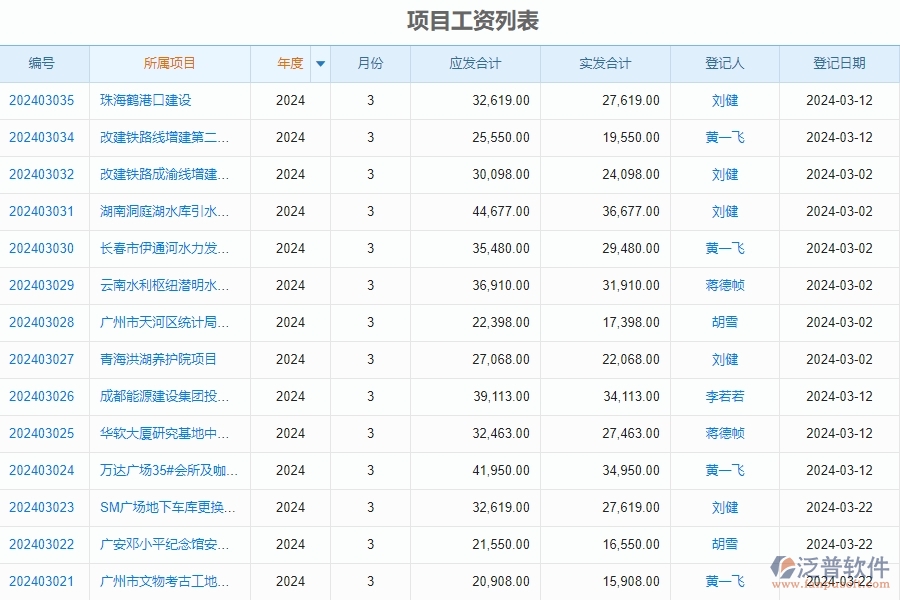Image resolution: width=900 pixels, height=600 pixels.
Task: Open project 万达广场35#会所及咖…
Action: pos(169,470)
